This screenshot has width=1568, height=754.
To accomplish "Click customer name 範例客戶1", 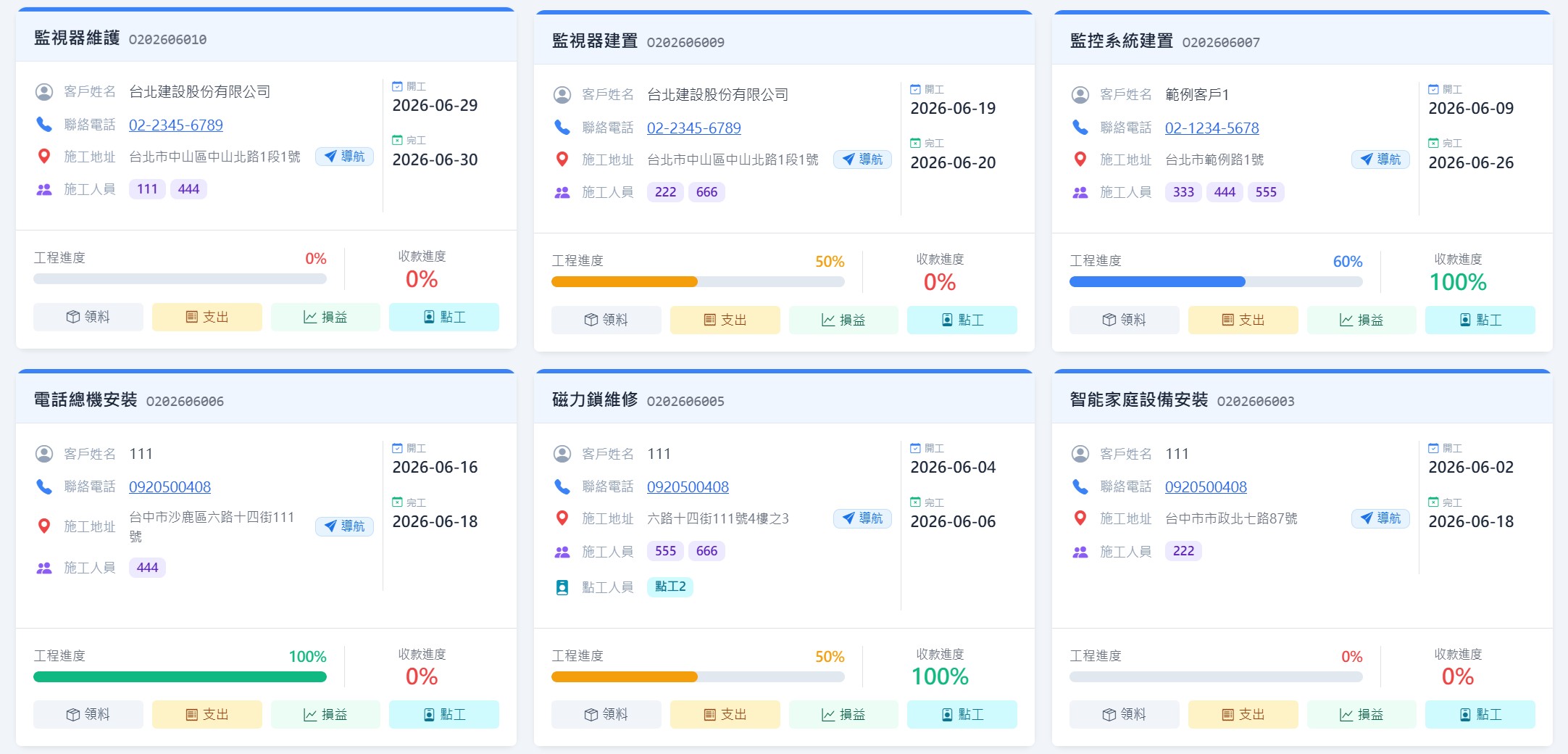I will (x=1197, y=95).
